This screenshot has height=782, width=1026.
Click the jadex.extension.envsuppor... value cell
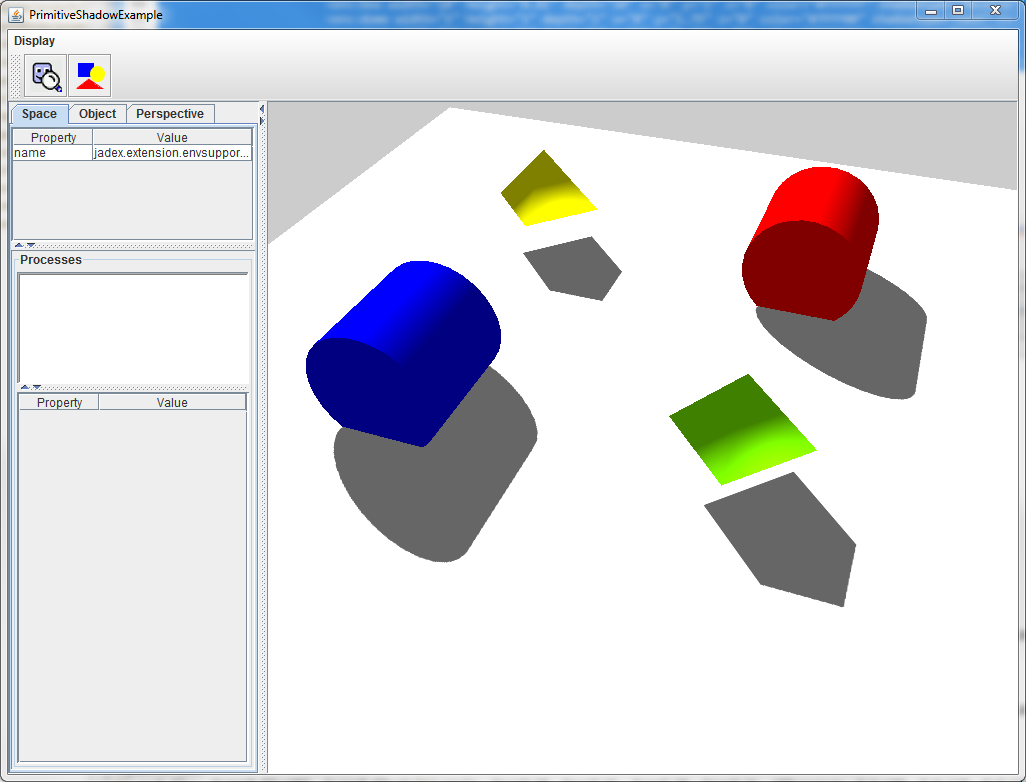[171, 153]
